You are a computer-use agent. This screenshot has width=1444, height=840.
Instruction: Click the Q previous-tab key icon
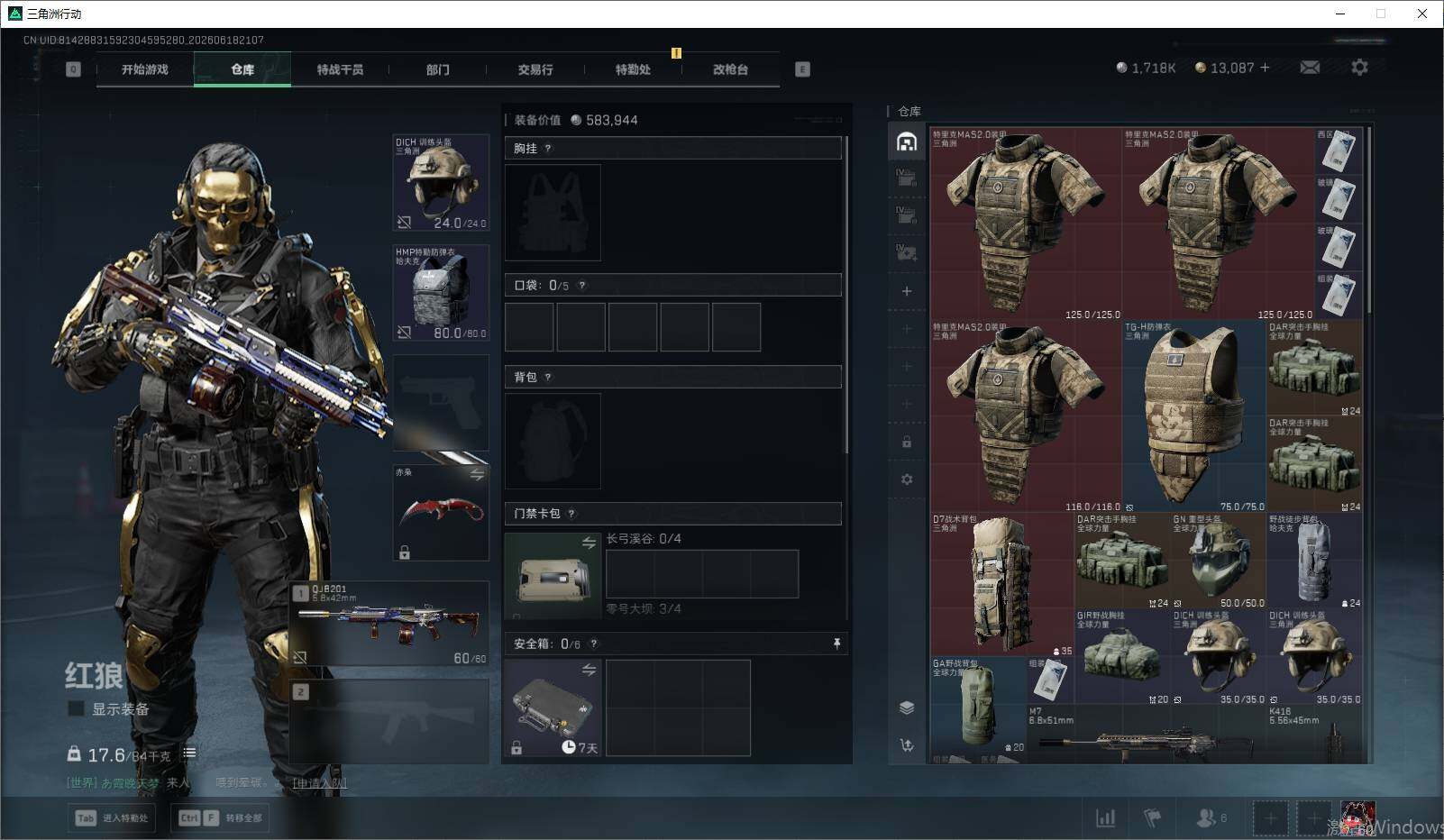(74, 69)
